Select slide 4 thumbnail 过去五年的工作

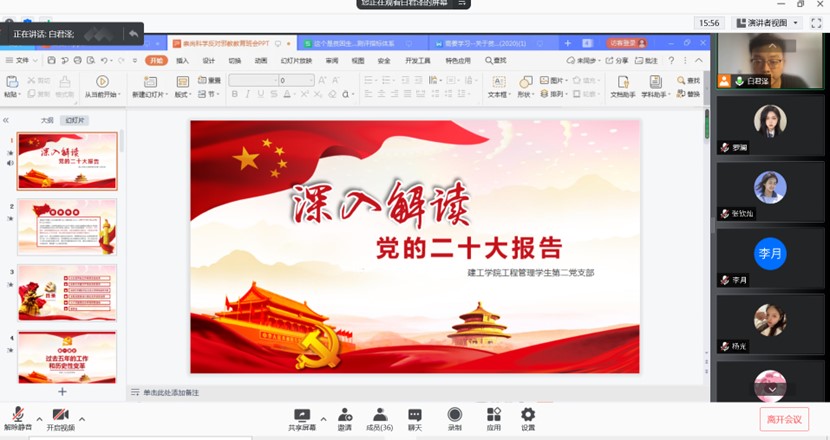pyautogui.click(x=67, y=357)
